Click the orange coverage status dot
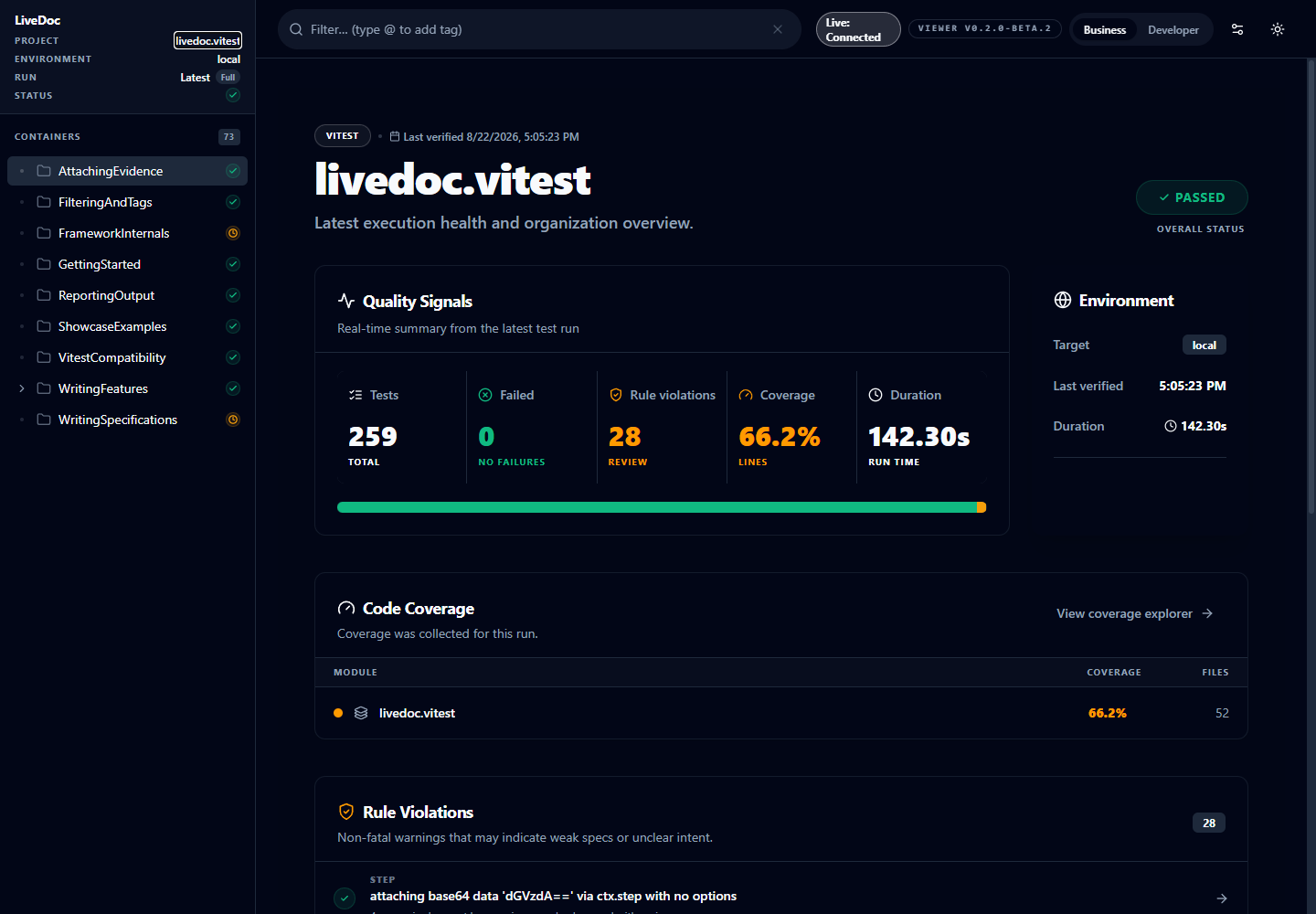The image size is (1316, 914). pyautogui.click(x=338, y=713)
